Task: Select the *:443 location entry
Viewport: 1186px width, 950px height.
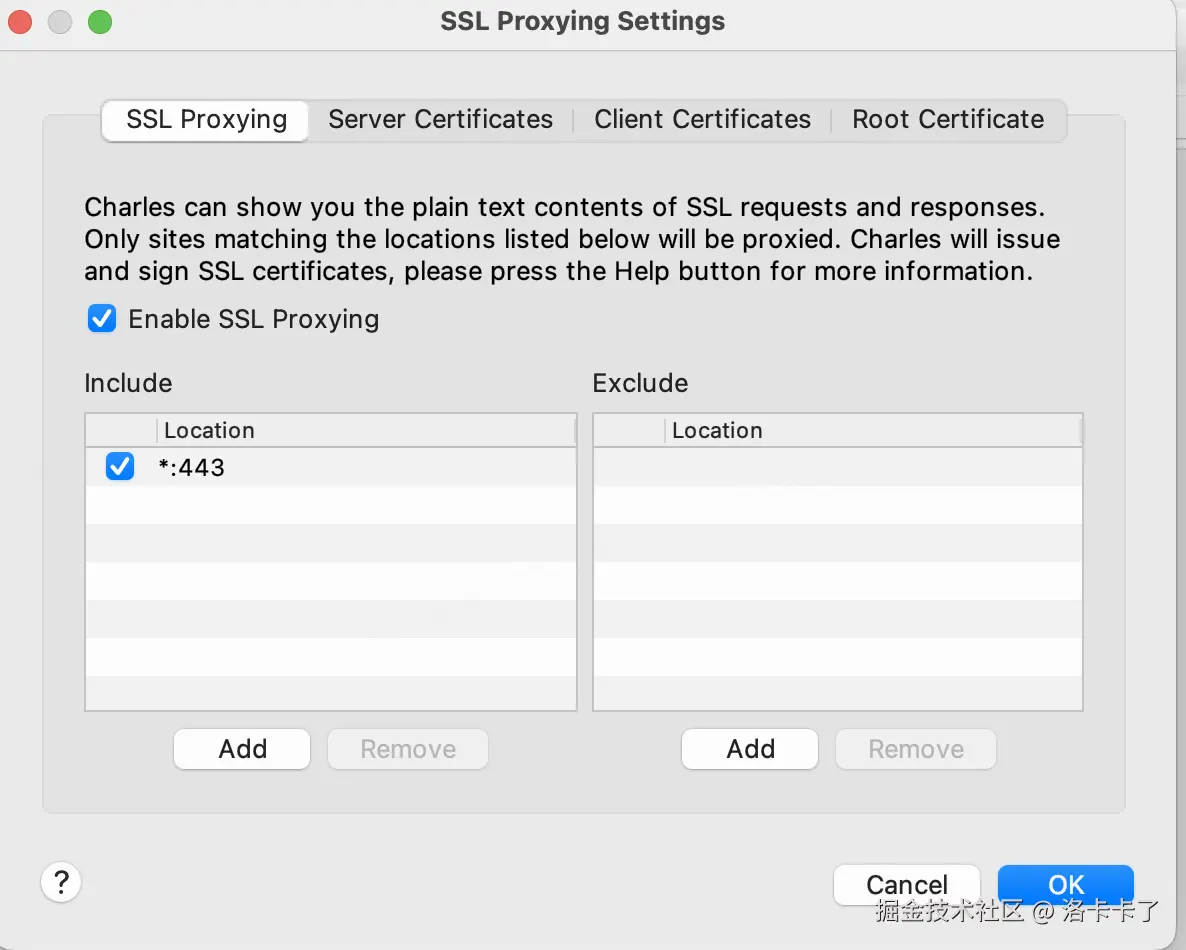Action: (331, 467)
